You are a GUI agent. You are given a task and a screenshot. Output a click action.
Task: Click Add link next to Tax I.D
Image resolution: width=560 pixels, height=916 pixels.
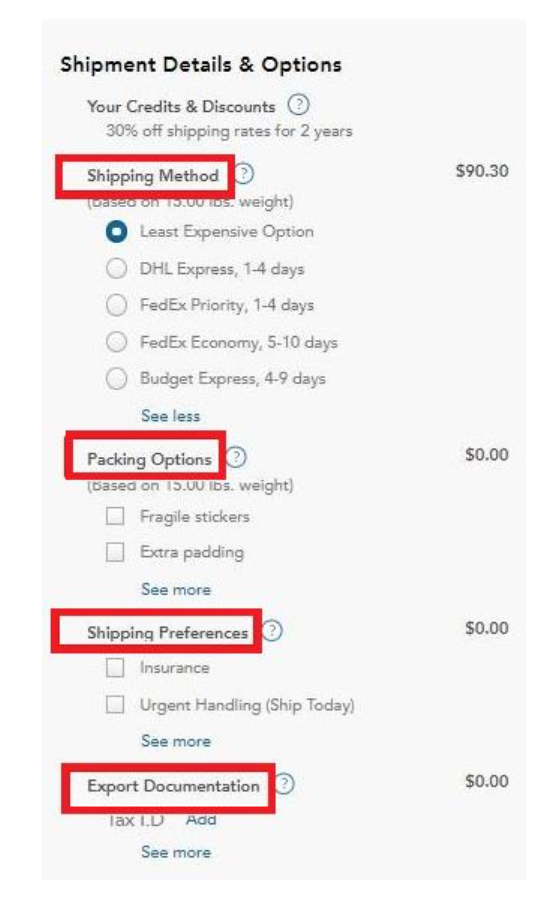coord(201,819)
